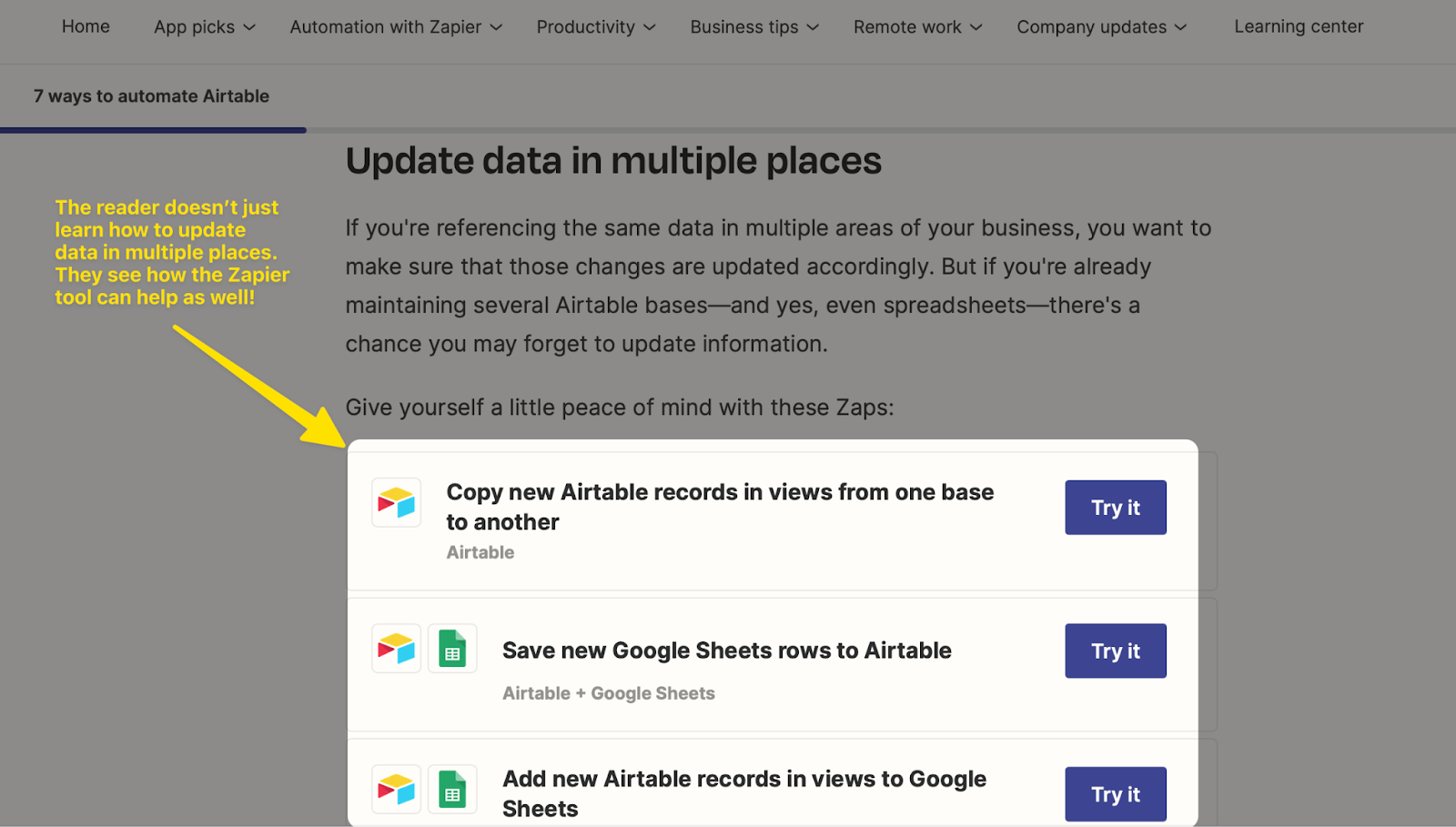Select the 'Update data in multiple places' heading
1456x827 pixels.
click(612, 160)
